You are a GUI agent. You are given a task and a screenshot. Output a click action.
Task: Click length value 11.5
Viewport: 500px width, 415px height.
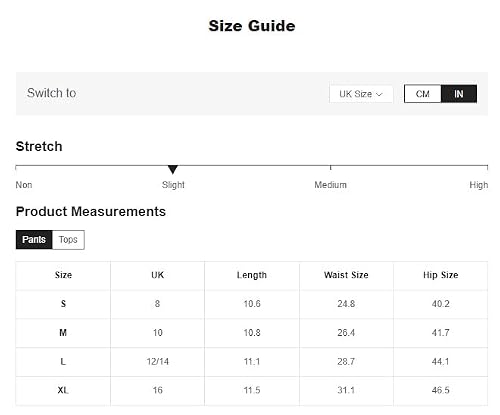pyautogui.click(x=252, y=390)
